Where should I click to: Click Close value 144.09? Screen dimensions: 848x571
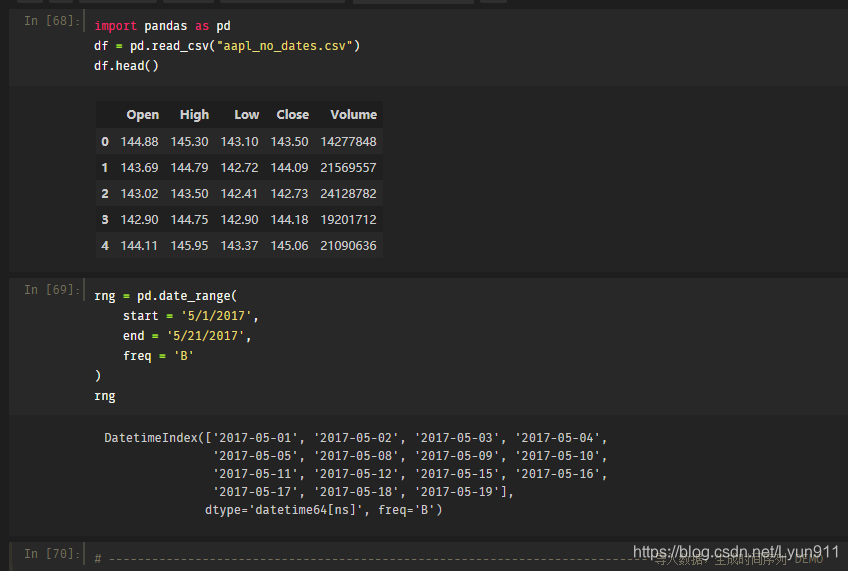(x=289, y=168)
